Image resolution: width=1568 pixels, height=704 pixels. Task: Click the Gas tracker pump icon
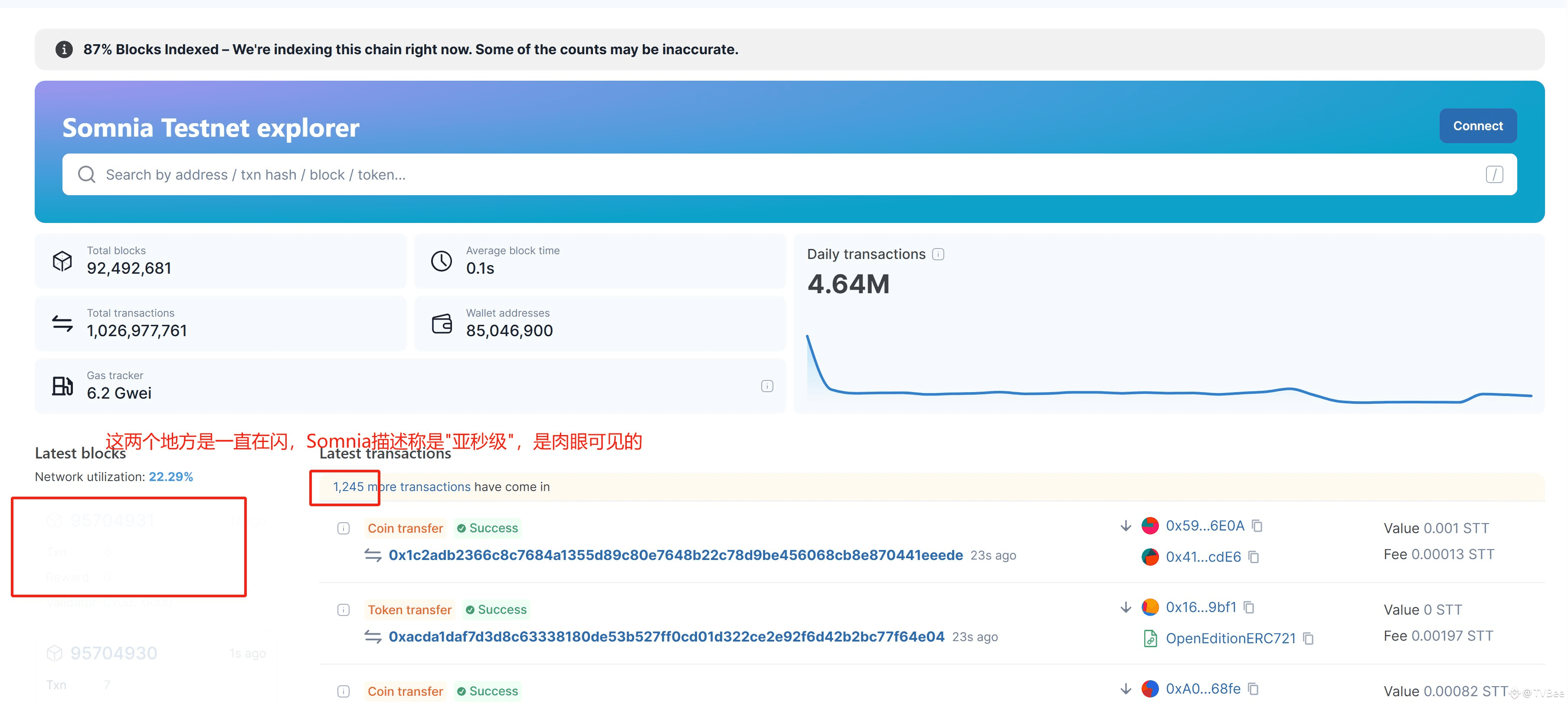pyautogui.click(x=63, y=385)
